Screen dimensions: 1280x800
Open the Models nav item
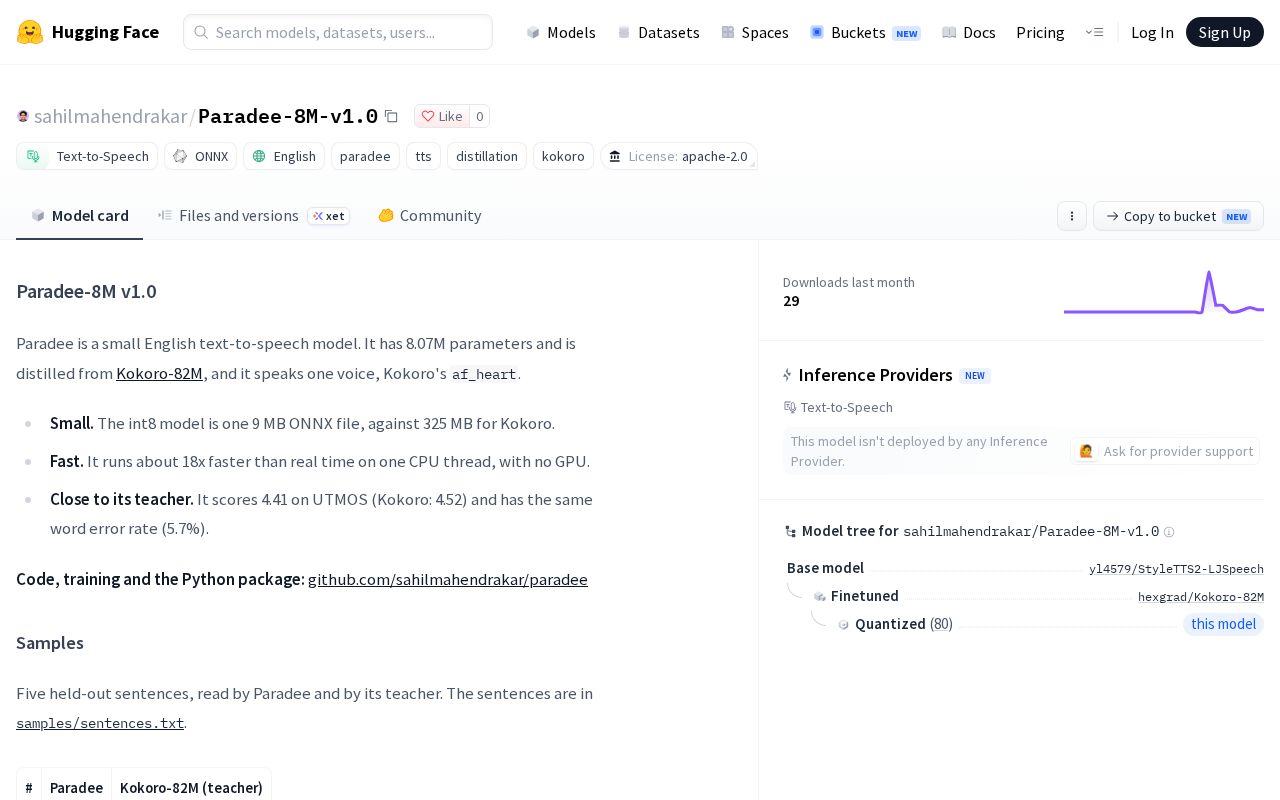click(x=561, y=32)
